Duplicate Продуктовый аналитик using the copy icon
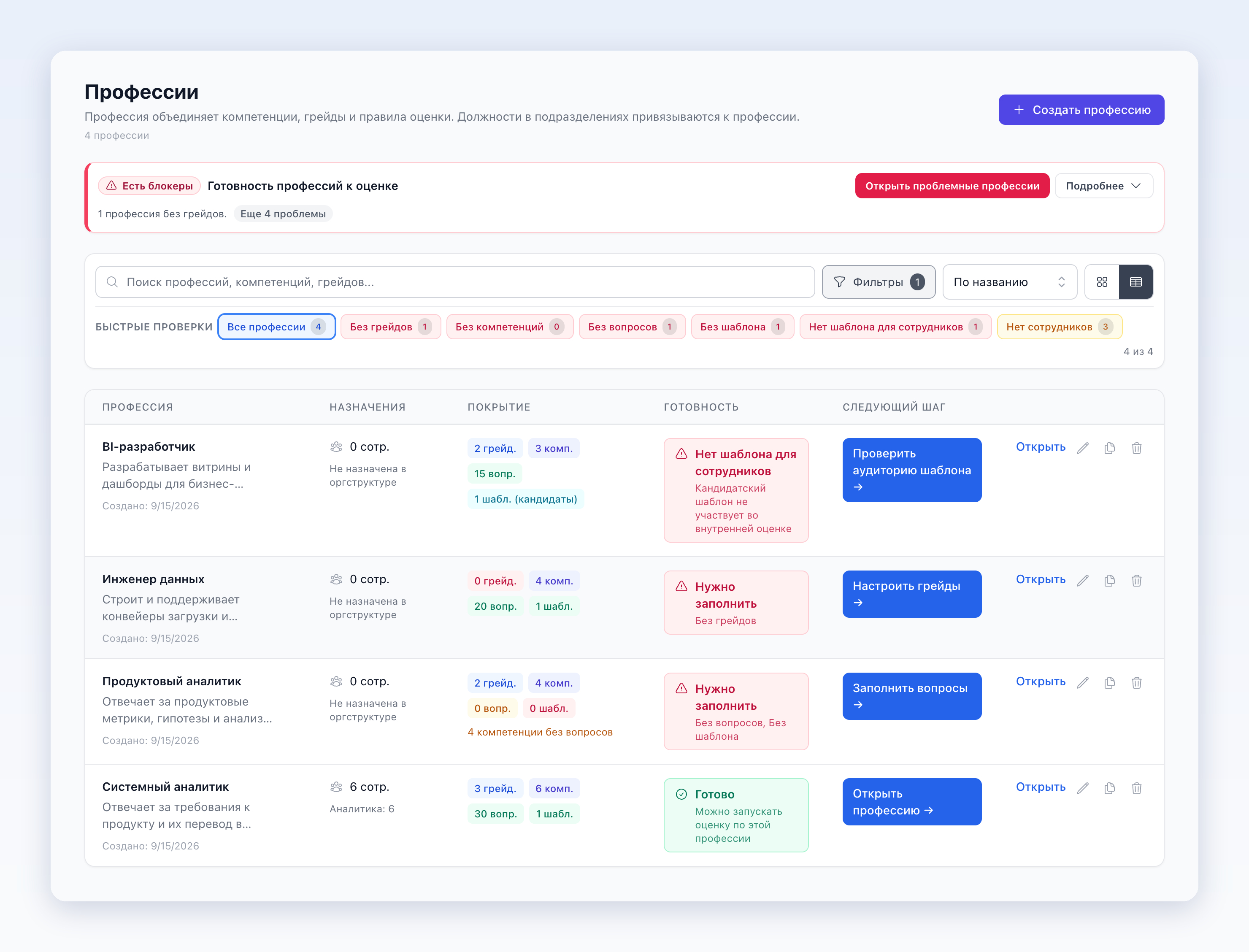Viewport: 1249px width, 952px height. pos(1110,682)
